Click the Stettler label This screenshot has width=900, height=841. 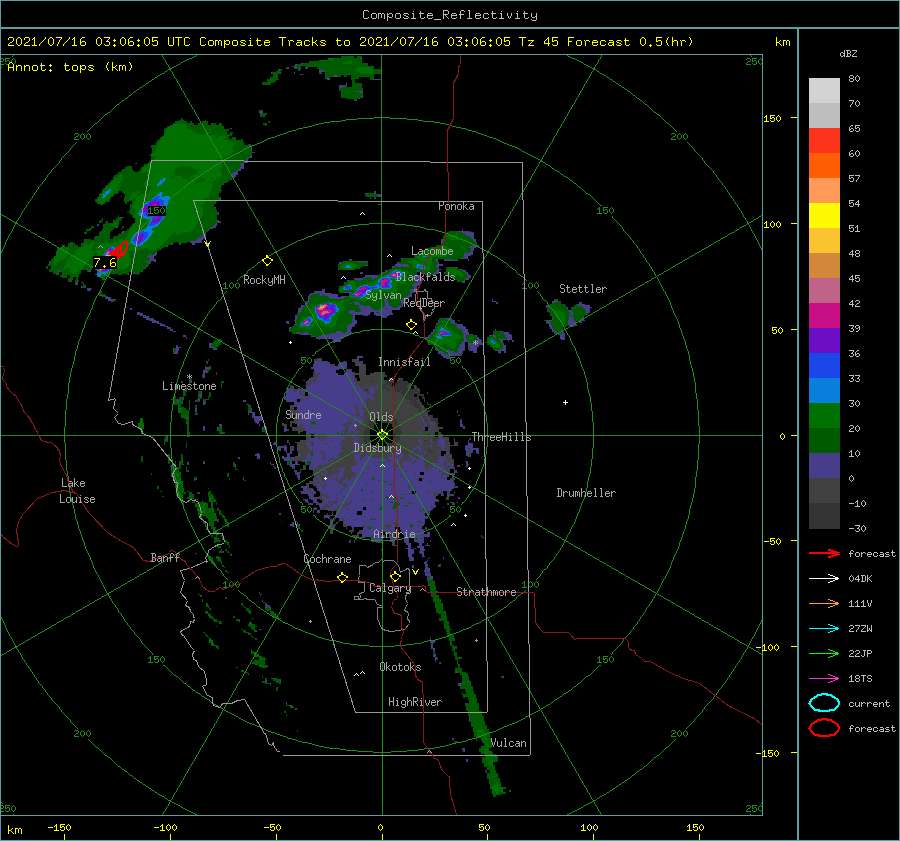click(x=583, y=289)
